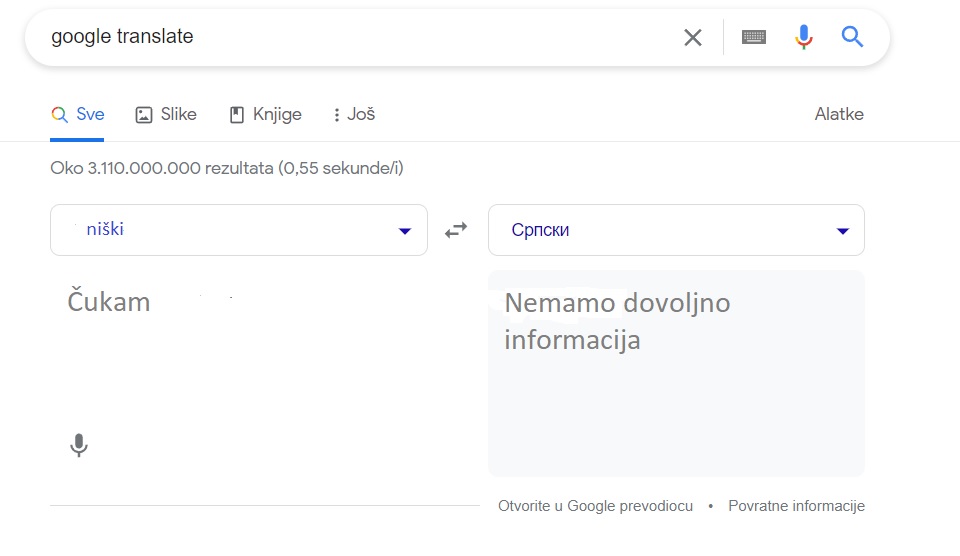Image resolution: width=960 pixels, height=556 pixels.
Task: Click the Povratne informacije link
Action: (x=796, y=506)
